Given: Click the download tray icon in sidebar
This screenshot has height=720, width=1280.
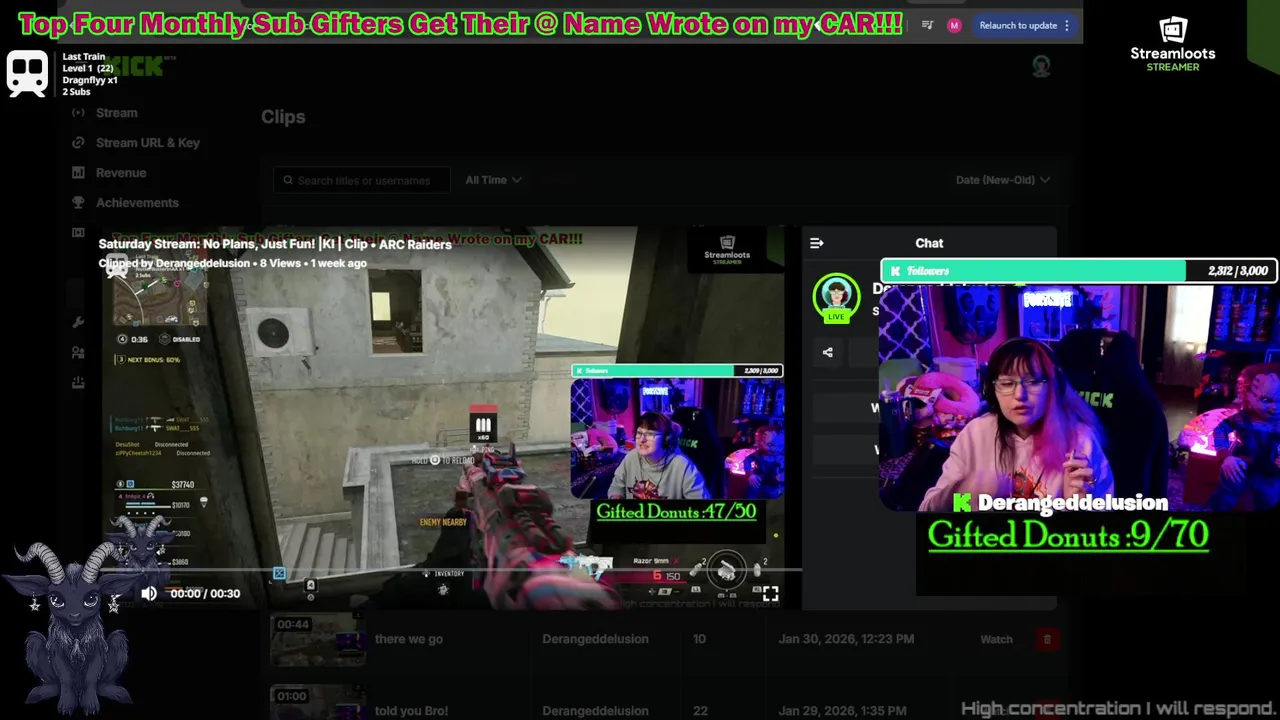Looking at the screenshot, I should pos(78,383).
